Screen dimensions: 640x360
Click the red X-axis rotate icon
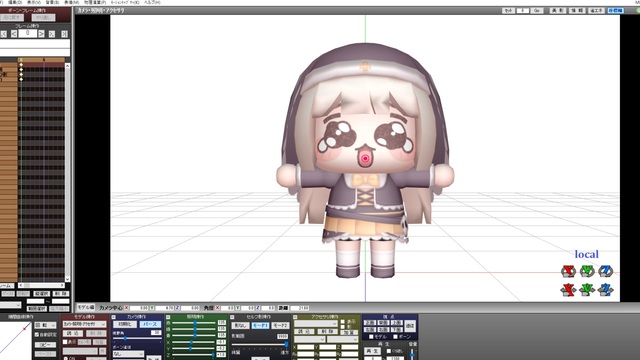[568, 271]
